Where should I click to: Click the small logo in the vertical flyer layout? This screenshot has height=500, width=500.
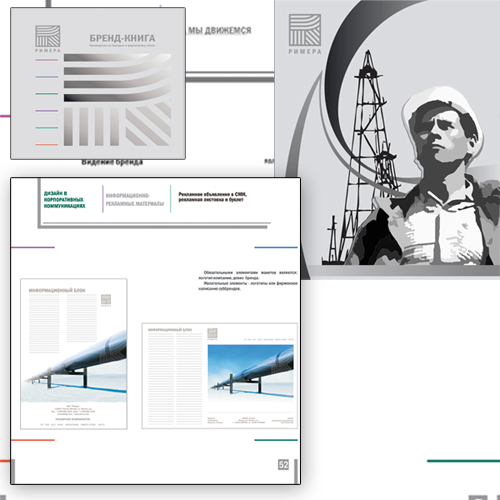(106, 300)
